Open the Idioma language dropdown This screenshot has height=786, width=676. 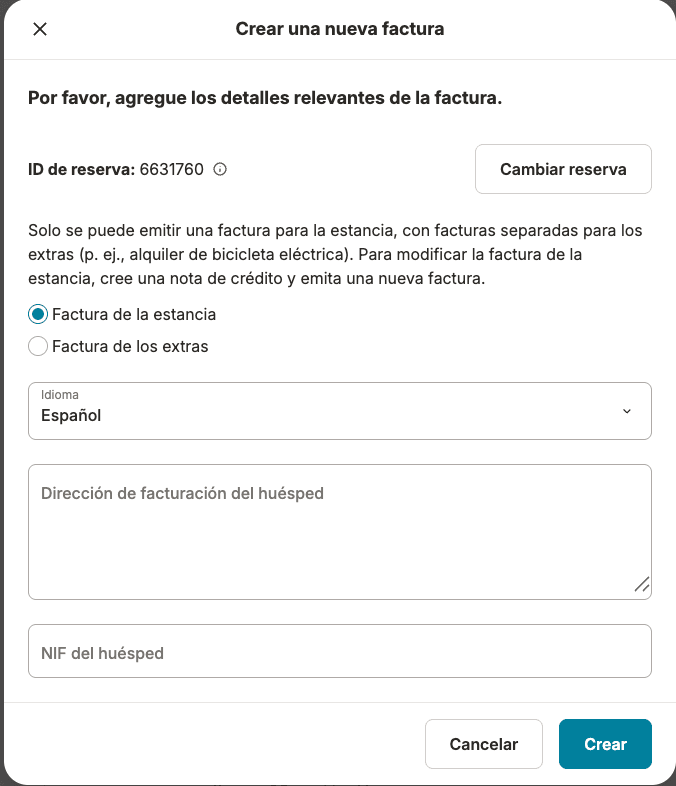coord(339,411)
